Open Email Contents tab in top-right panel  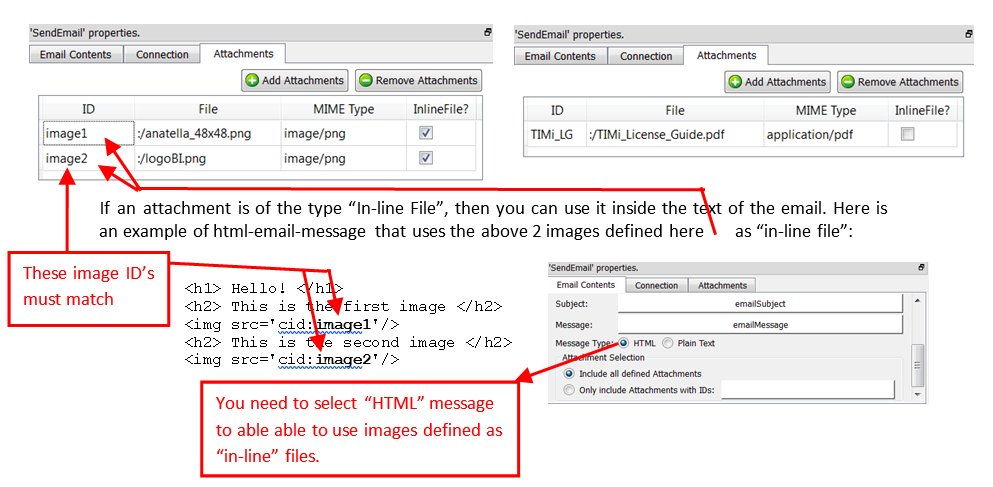[x=560, y=56]
